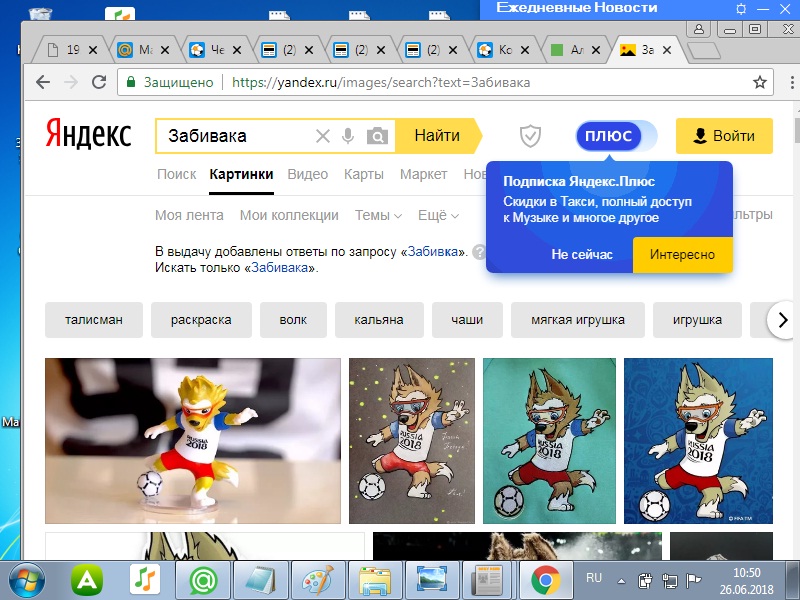Click the question mark help icon
The height and width of the screenshot is (600, 800).
point(479,252)
